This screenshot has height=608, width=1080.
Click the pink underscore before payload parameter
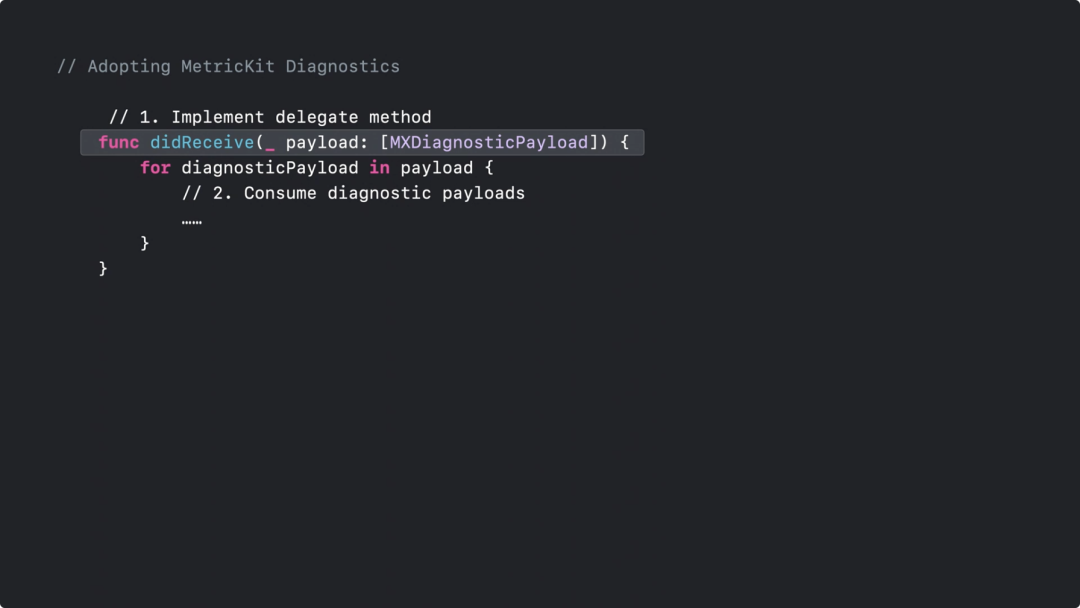click(270, 143)
